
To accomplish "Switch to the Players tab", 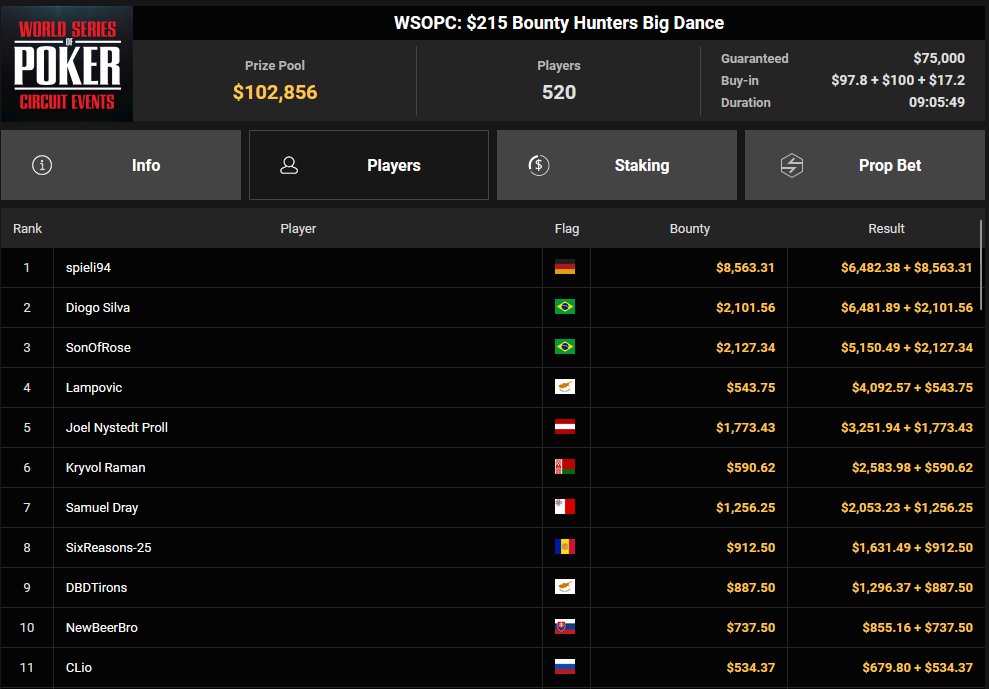I will tap(368, 165).
